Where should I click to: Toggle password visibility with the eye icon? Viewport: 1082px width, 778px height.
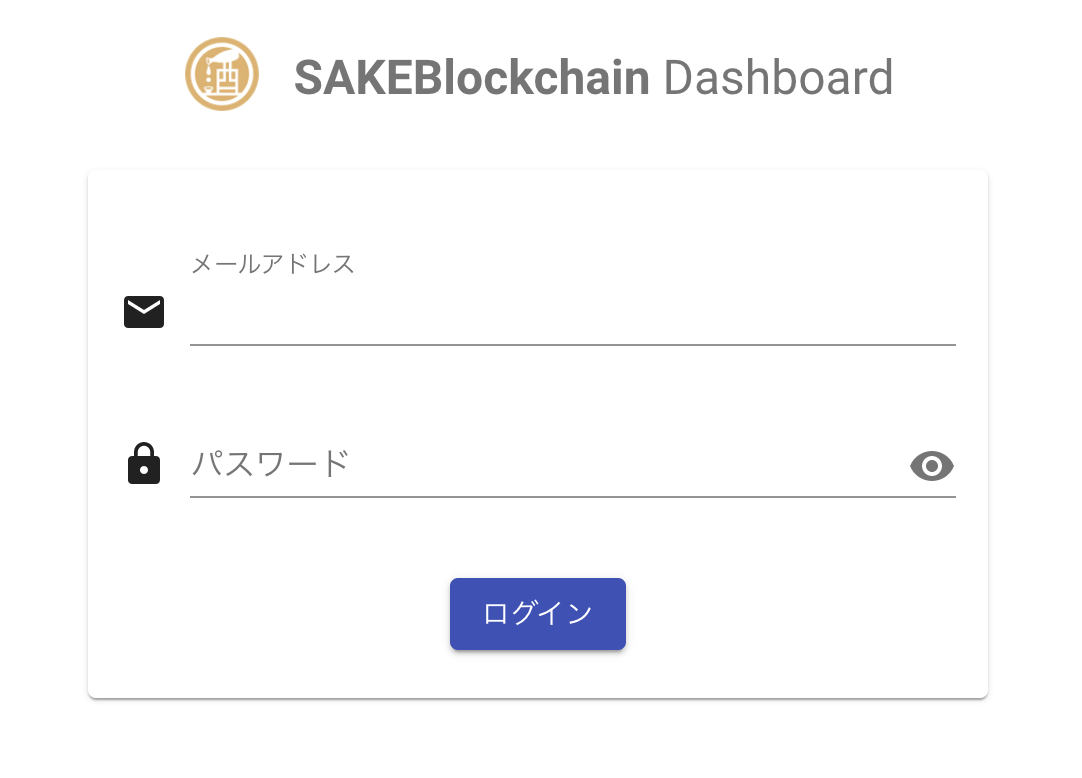(932, 466)
